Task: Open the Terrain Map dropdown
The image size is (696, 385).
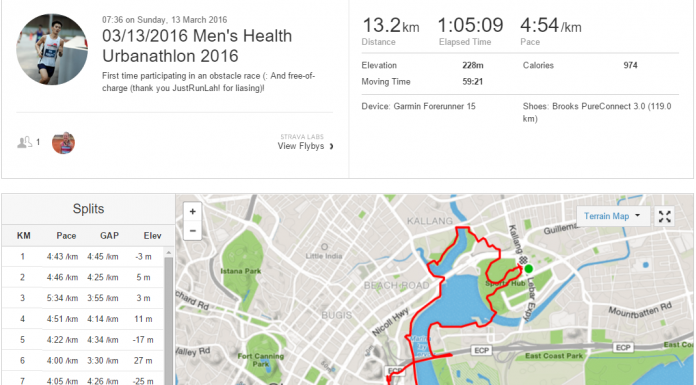Action: click(613, 216)
